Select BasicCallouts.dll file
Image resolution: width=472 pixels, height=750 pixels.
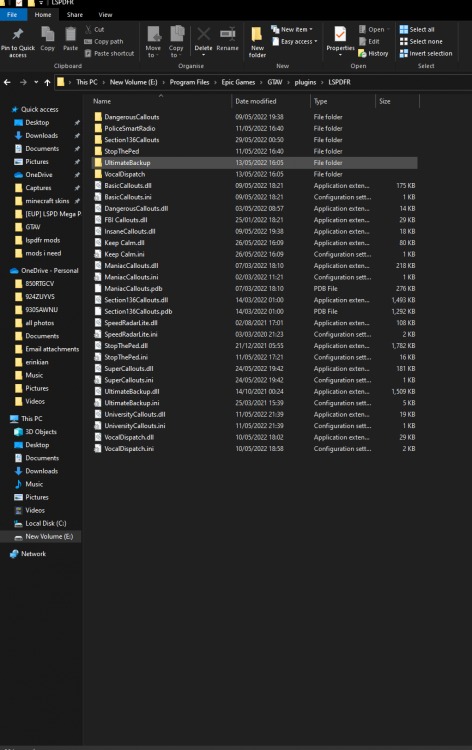128,186
